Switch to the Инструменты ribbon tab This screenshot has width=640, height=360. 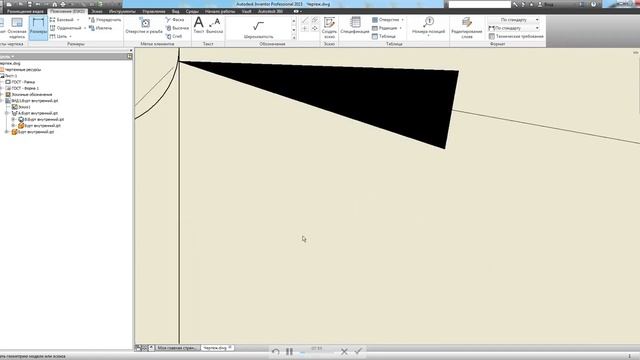(x=122, y=11)
